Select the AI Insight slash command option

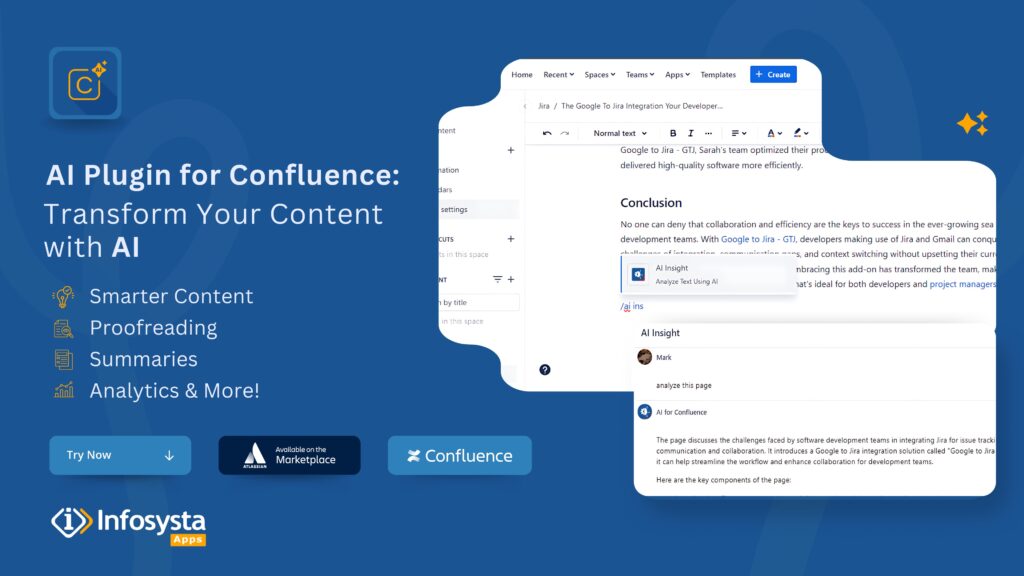[x=709, y=274]
